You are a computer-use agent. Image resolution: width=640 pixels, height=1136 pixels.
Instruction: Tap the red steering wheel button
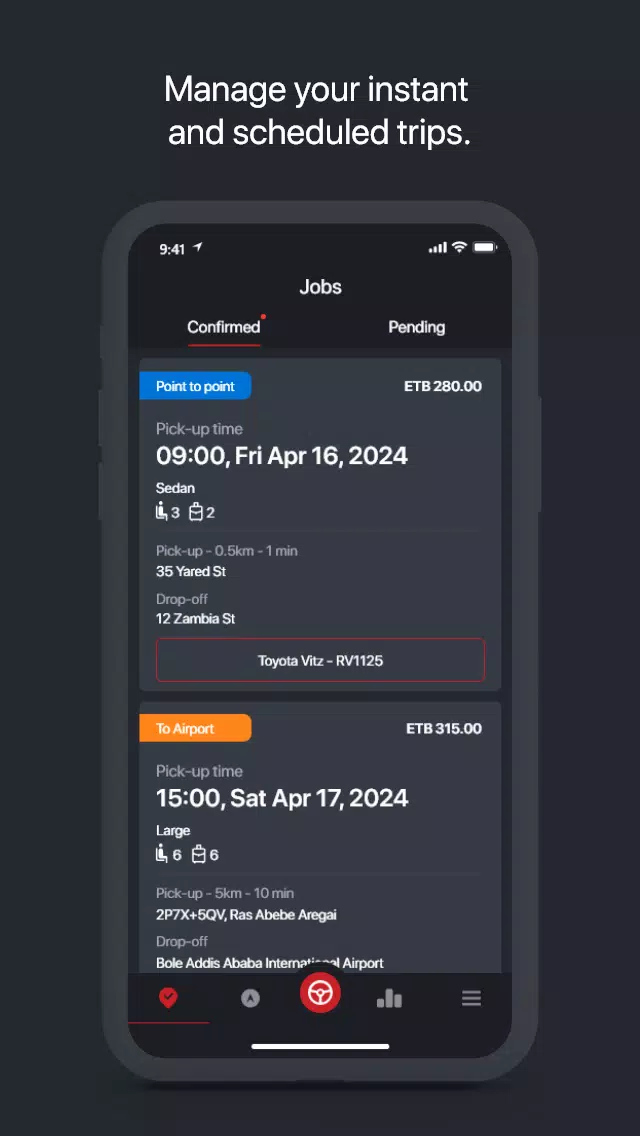coord(320,993)
